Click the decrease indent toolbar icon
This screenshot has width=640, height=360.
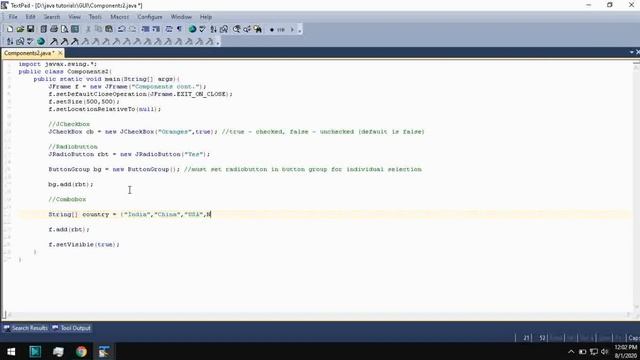145,29
